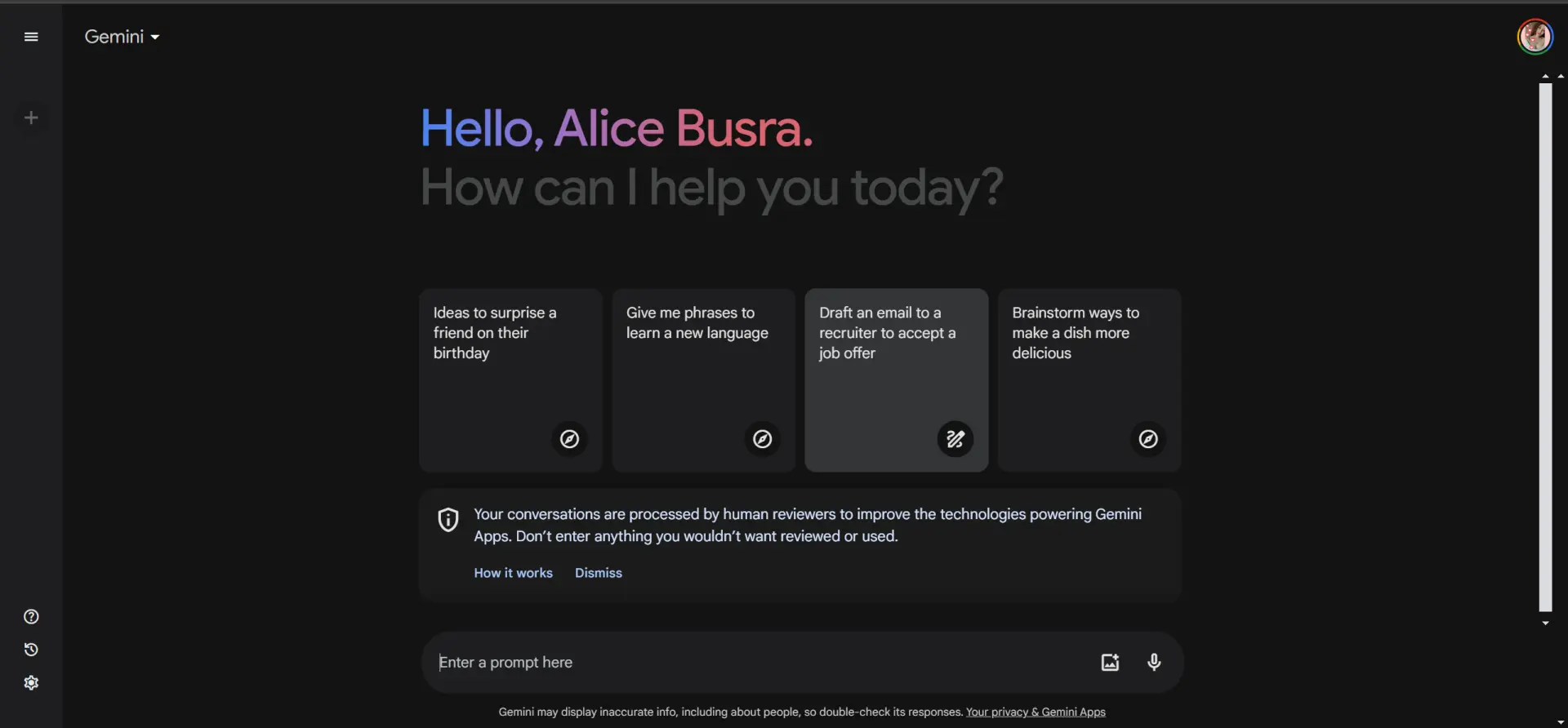Screen dimensions: 1568x728
Task: Click the scrollbar up arrow
Action: tap(1545, 76)
